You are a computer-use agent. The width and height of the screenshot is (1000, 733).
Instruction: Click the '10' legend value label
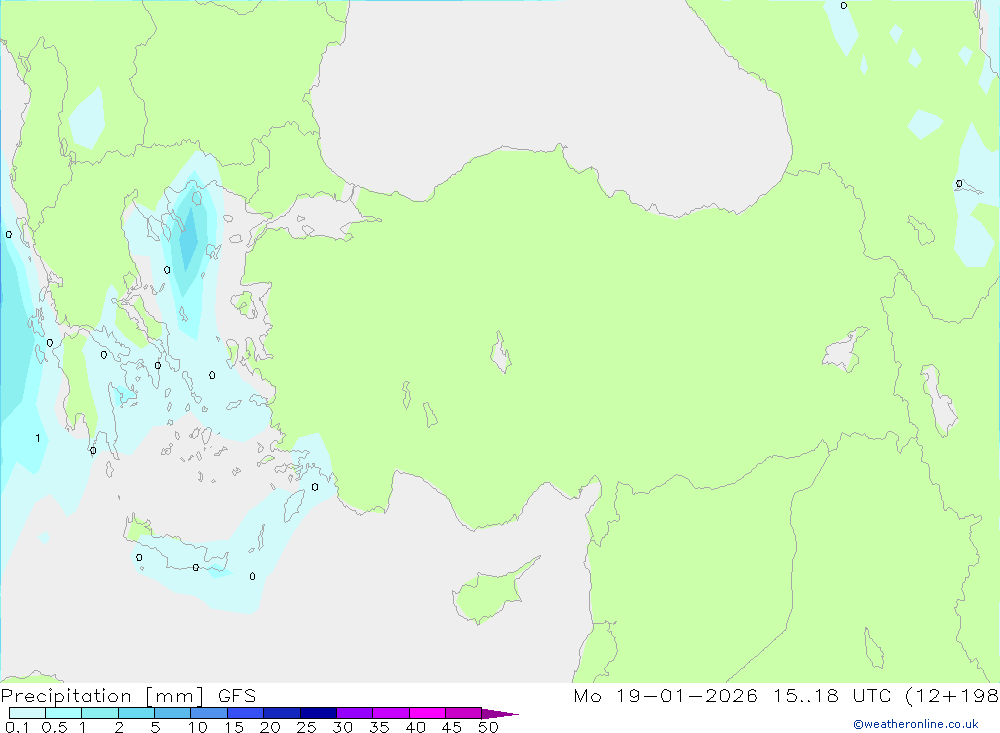198,727
